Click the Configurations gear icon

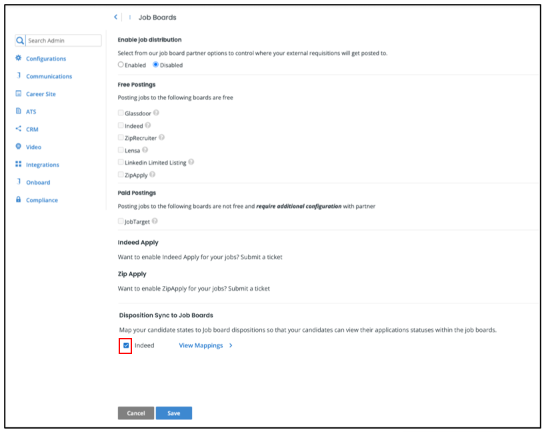[18, 58]
